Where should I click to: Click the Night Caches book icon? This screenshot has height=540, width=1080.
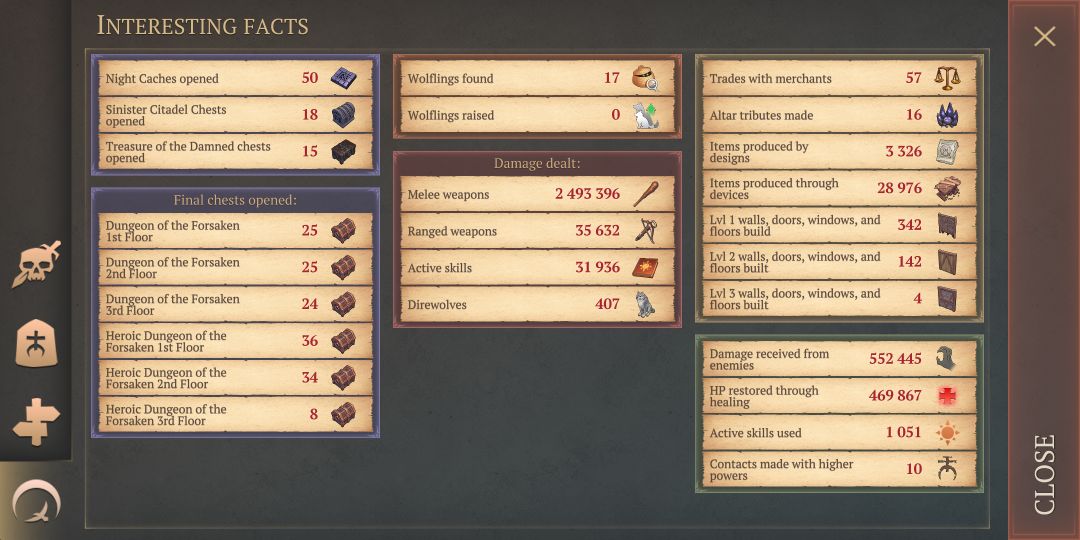[343, 77]
